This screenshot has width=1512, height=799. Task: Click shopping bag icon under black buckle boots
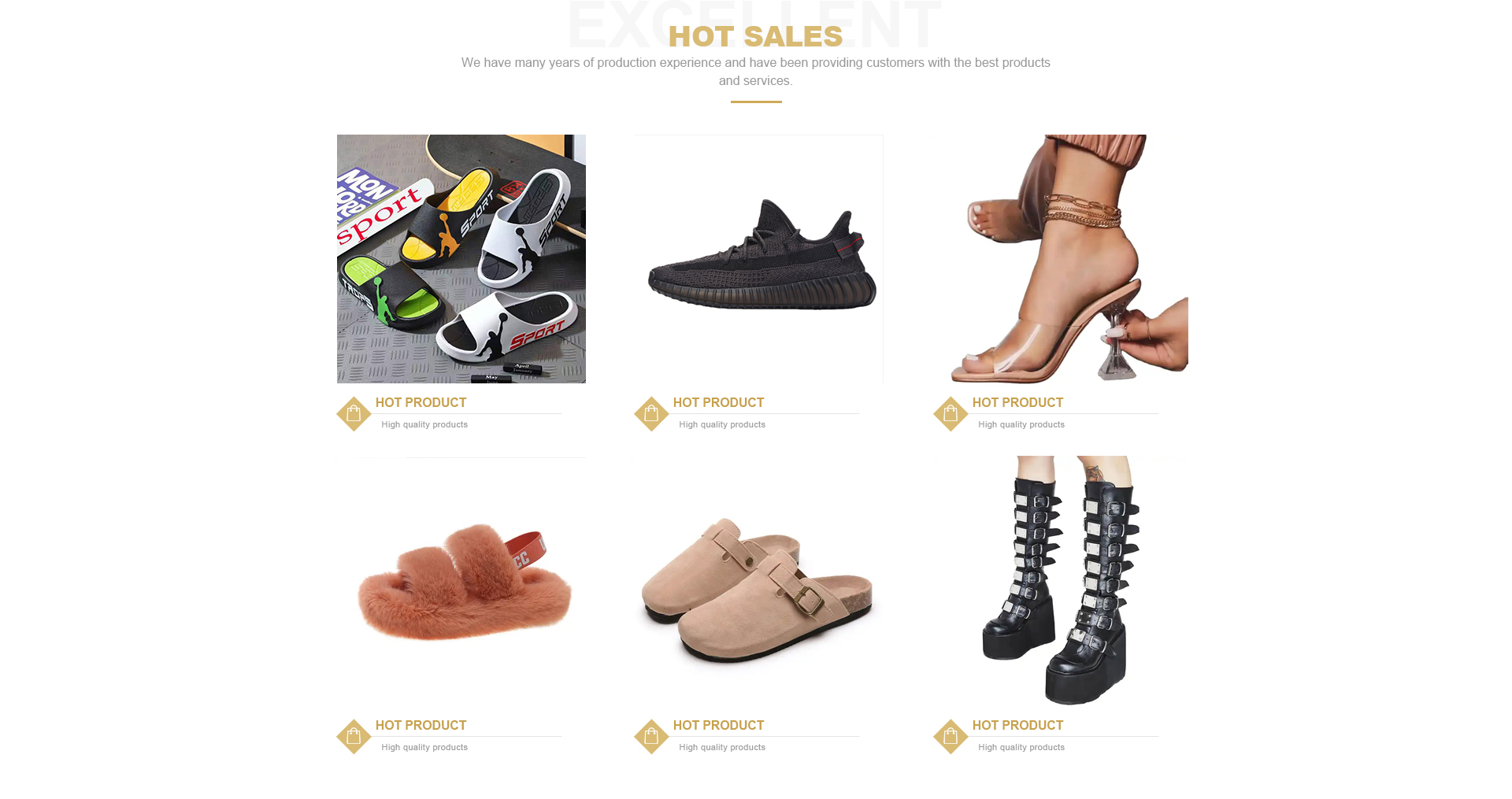(951, 736)
